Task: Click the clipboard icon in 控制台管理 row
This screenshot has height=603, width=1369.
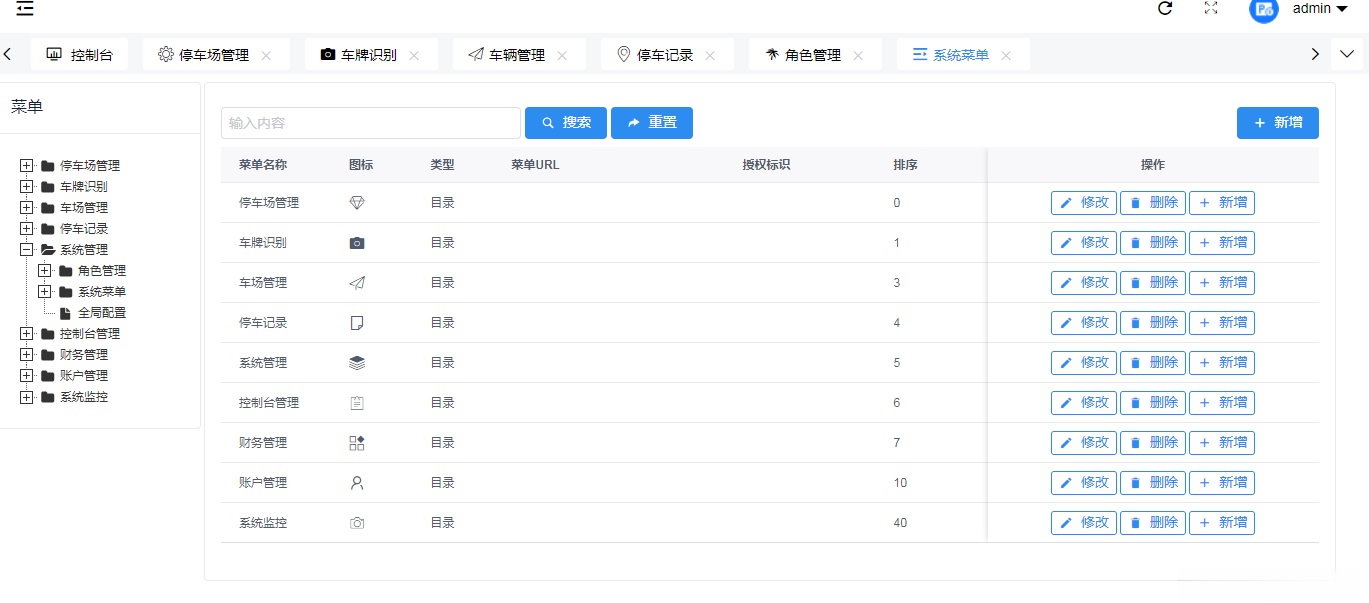Action: tap(357, 403)
